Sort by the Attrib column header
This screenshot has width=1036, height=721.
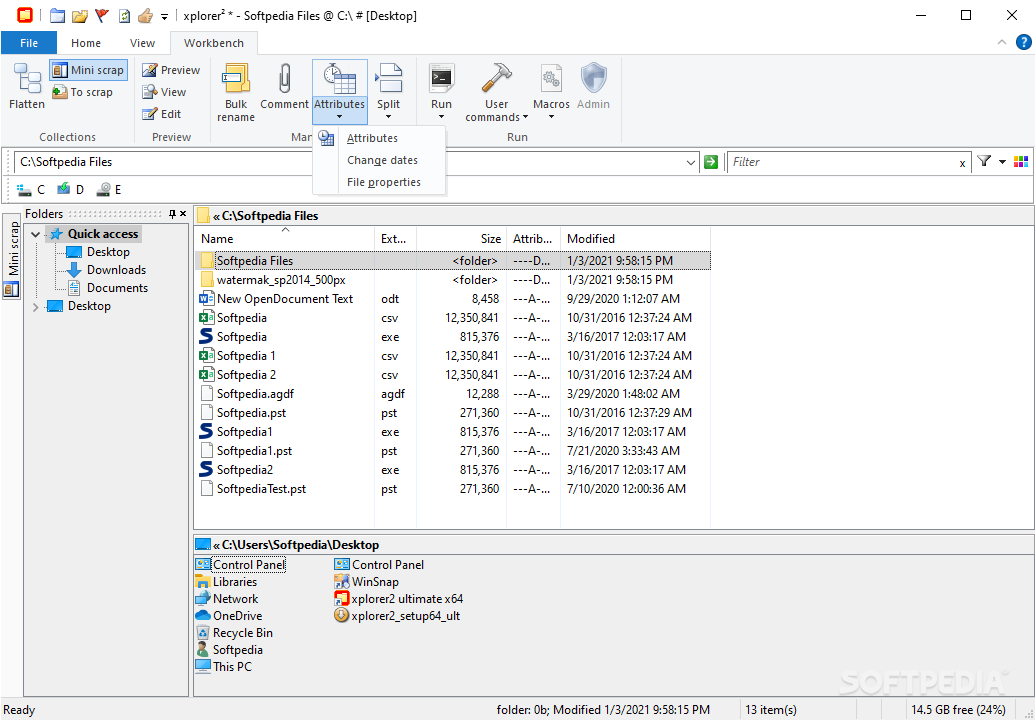click(x=533, y=239)
